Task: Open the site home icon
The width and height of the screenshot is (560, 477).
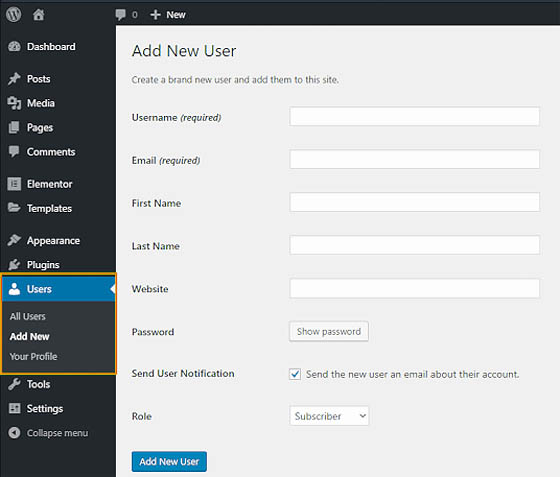Action: 39,15
